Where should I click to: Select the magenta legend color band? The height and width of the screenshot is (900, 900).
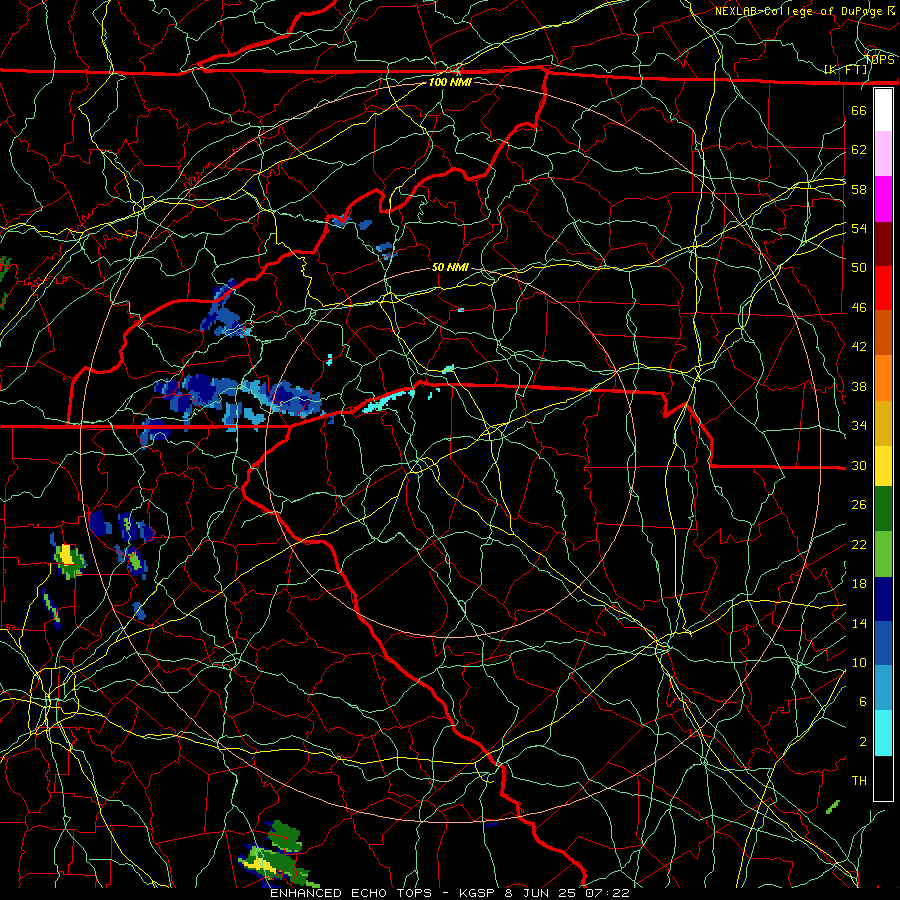click(x=883, y=199)
